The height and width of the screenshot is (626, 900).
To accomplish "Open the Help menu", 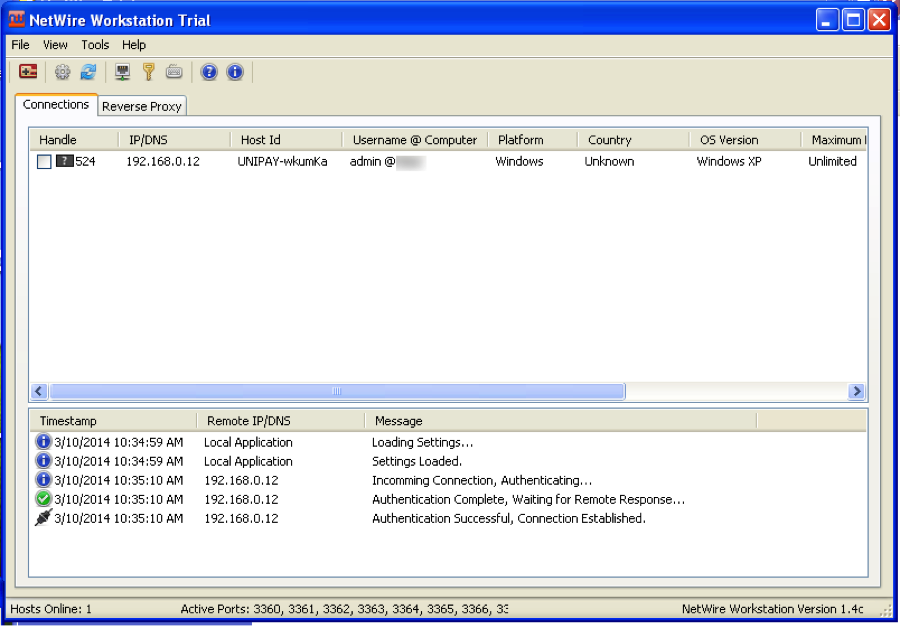I will 134,45.
